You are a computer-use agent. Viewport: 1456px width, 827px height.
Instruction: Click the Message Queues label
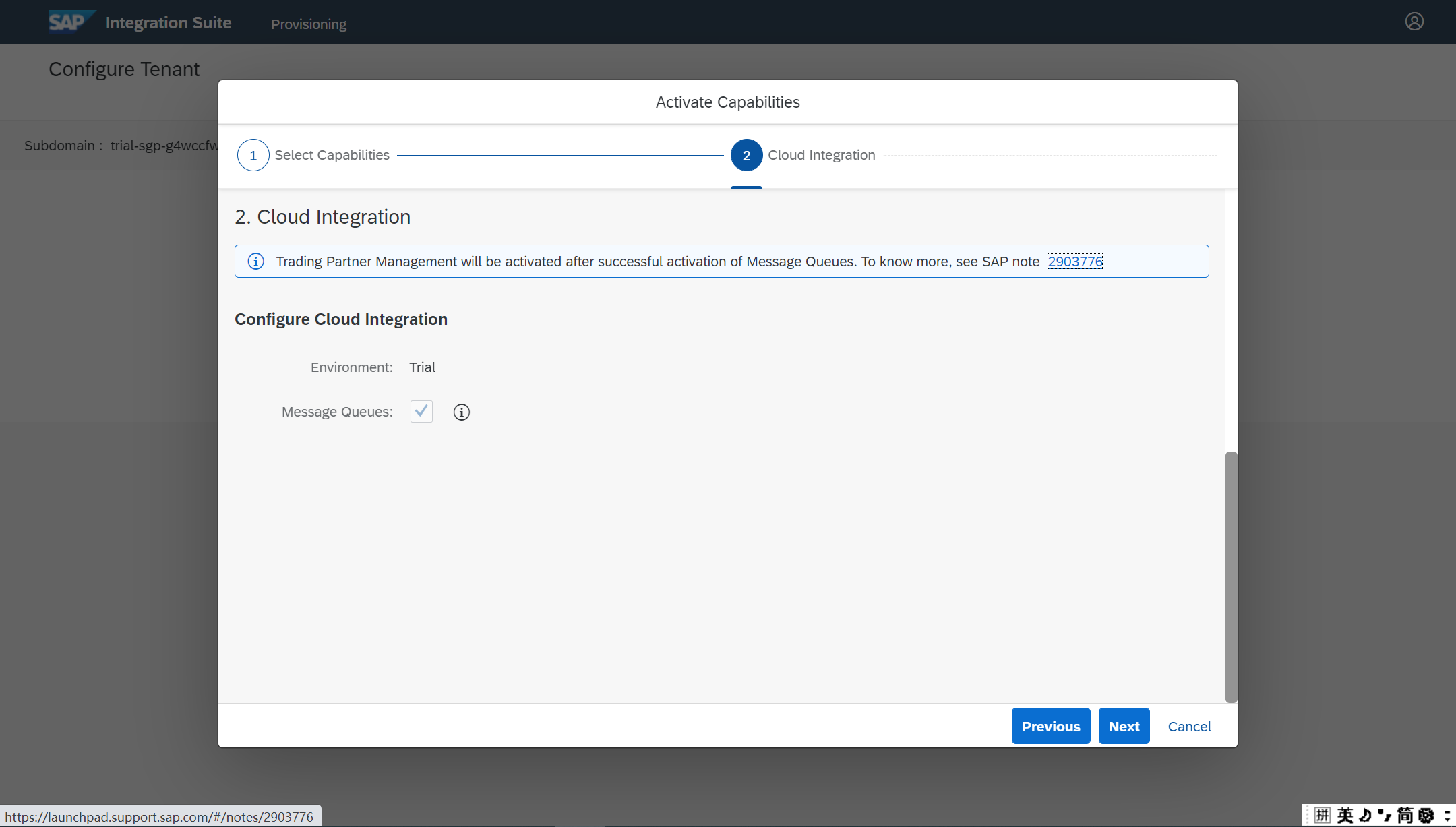tap(337, 412)
